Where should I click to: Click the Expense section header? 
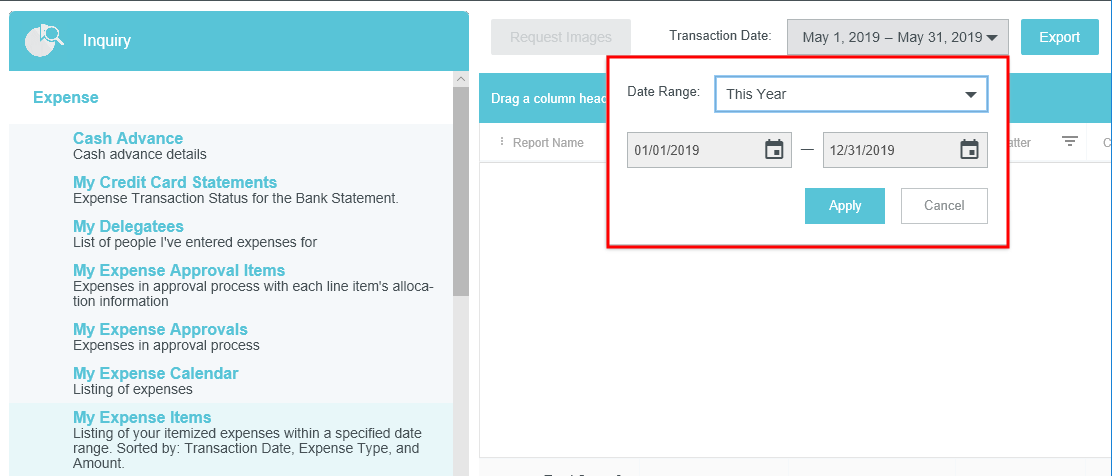point(66,98)
